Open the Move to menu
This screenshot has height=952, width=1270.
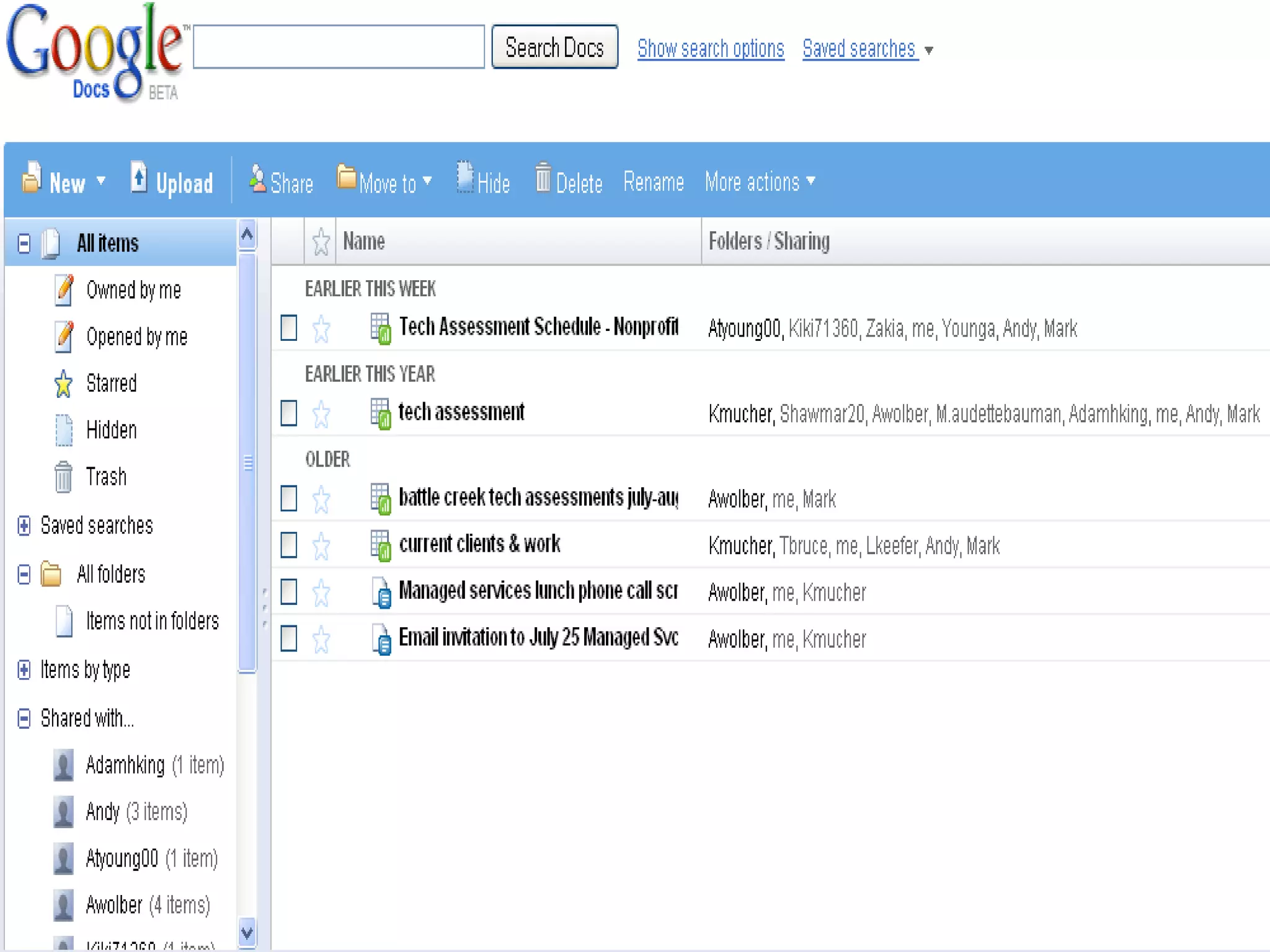point(386,183)
